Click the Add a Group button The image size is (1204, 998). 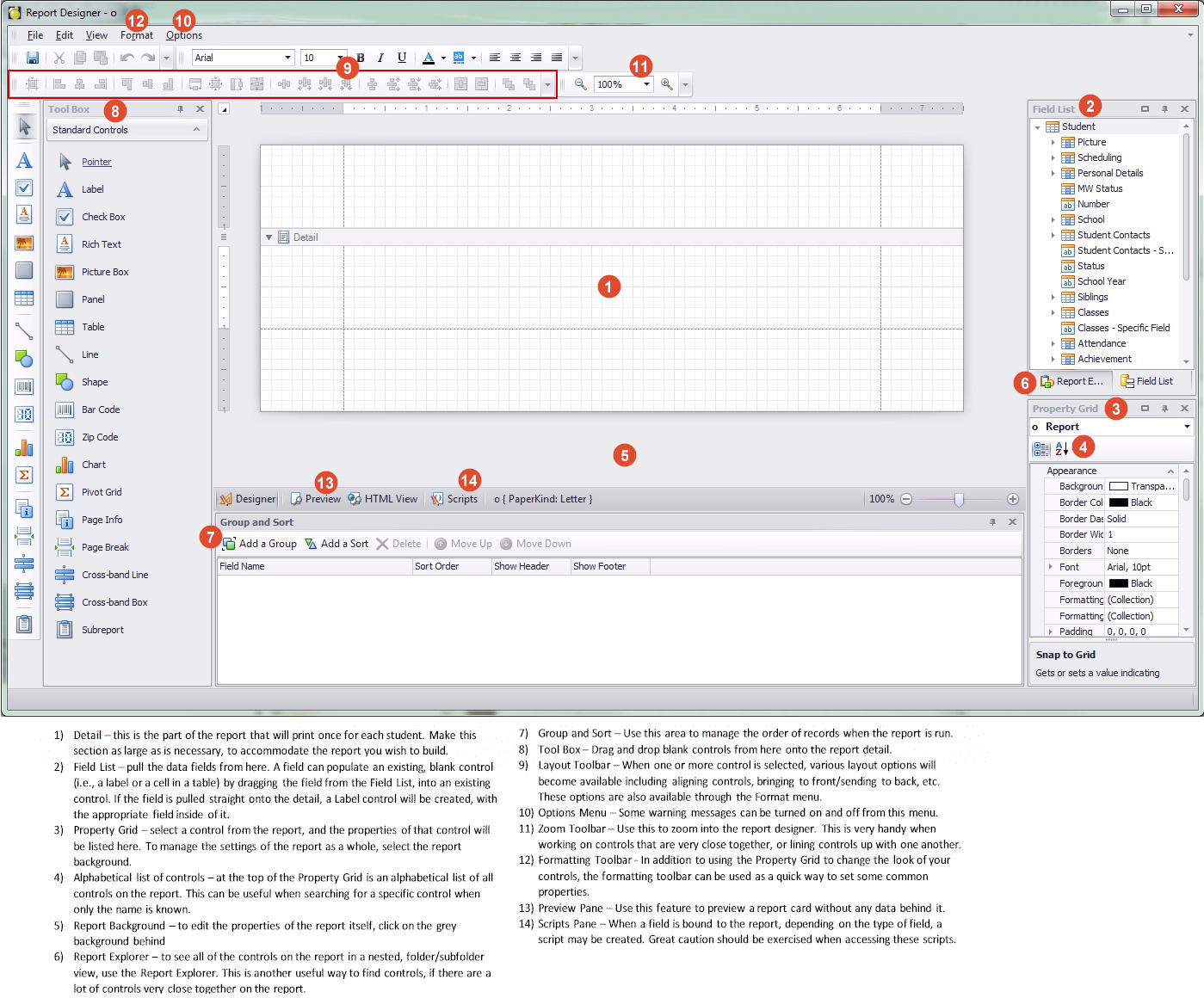tap(260, 544)
